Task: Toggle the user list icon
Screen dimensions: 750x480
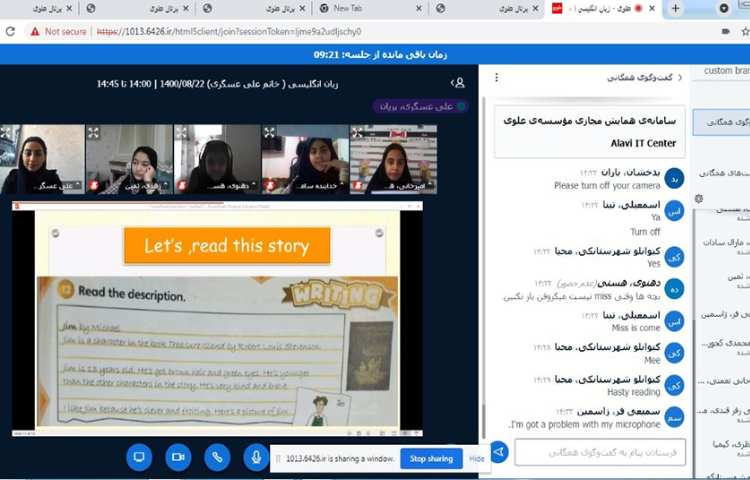Action: (458, 83)
